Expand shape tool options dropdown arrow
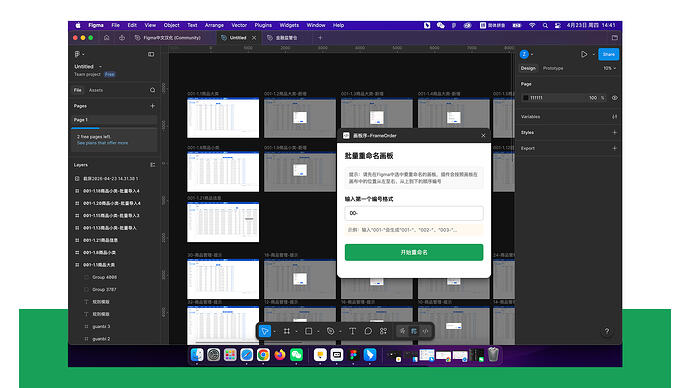The image size is (690, 388). coord(318,332)
